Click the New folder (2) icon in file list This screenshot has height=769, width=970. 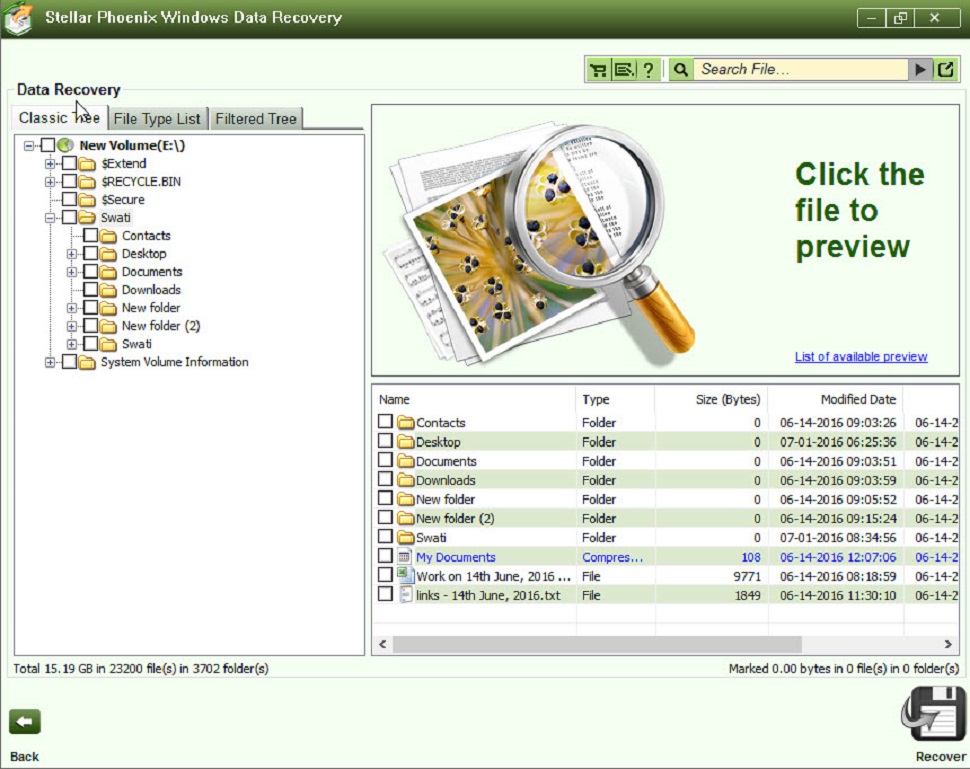(406, 518)
